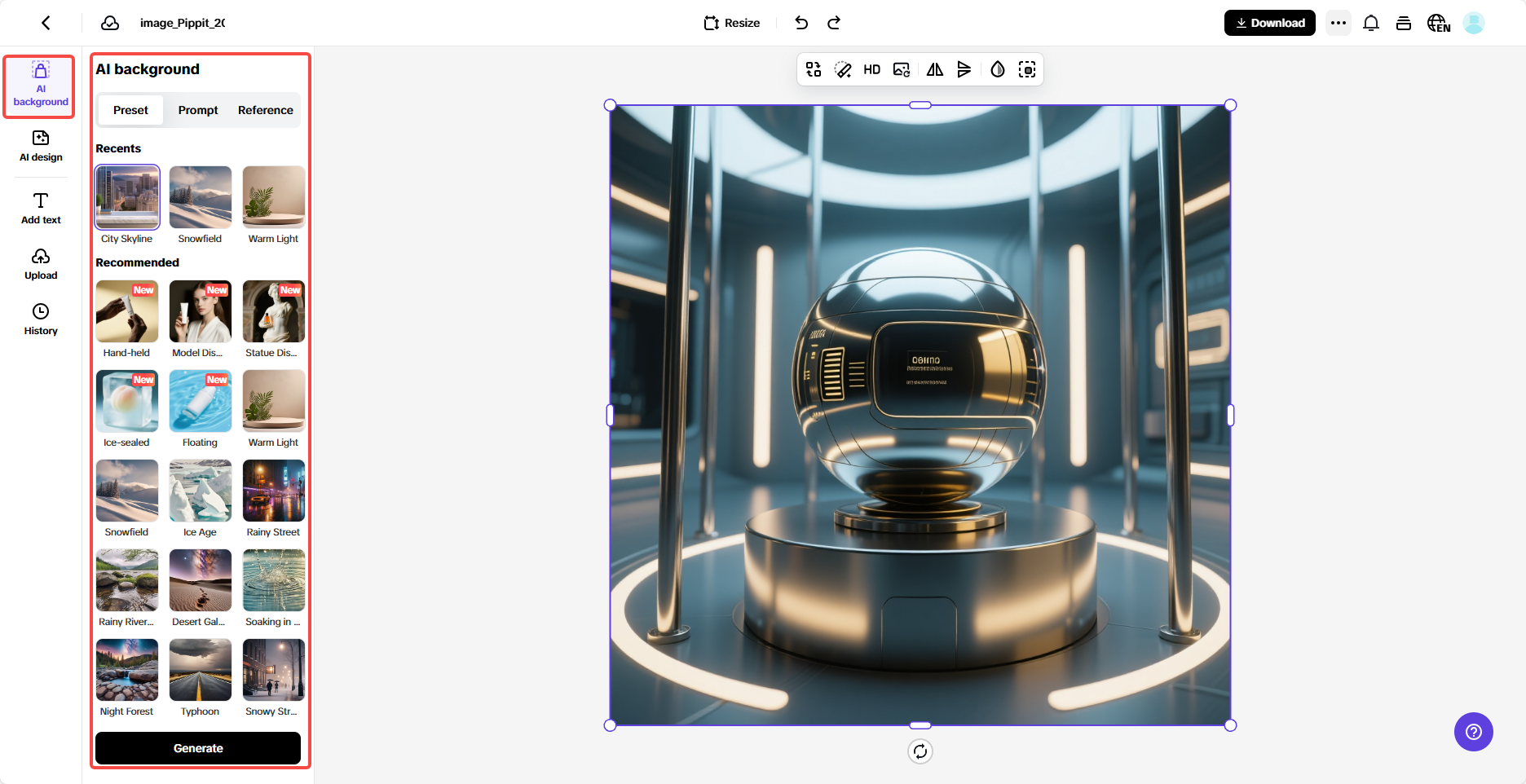Open the opacity droplet tool
Screen dimensions: 1526x784
997,70
